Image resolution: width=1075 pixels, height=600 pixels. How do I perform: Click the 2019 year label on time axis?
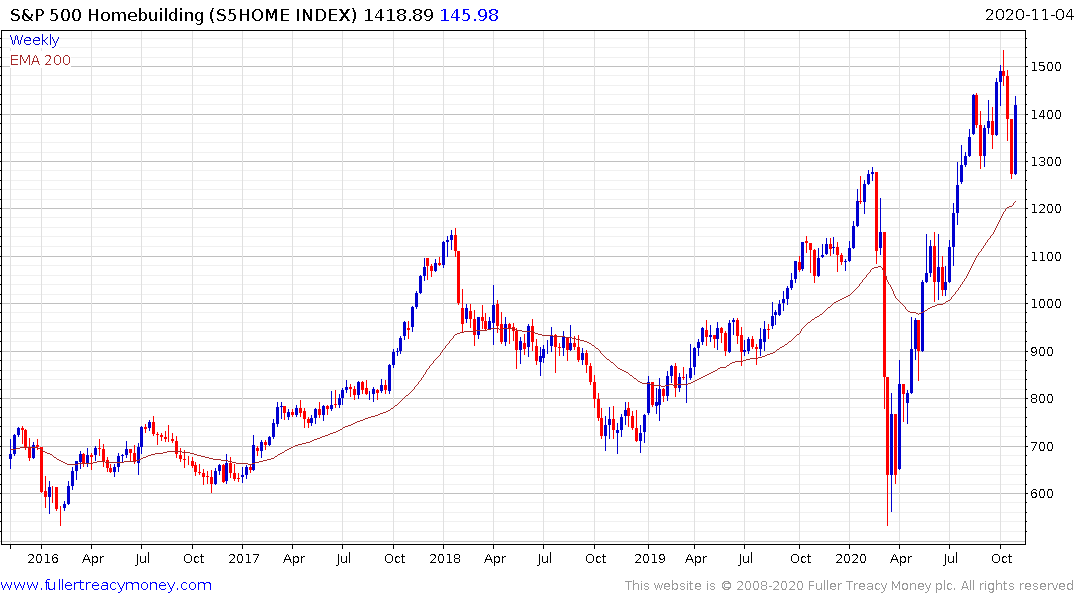point(649,558)
